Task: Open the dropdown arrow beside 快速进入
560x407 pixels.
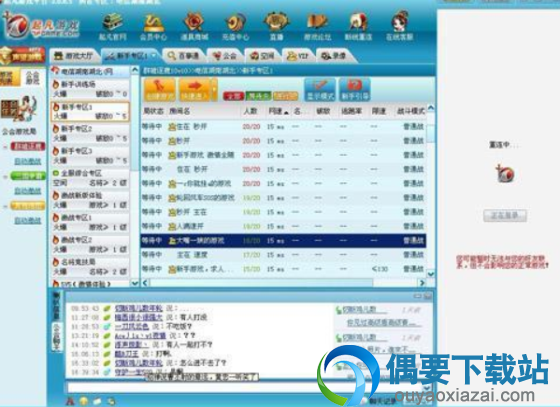Action: [215, 90]
